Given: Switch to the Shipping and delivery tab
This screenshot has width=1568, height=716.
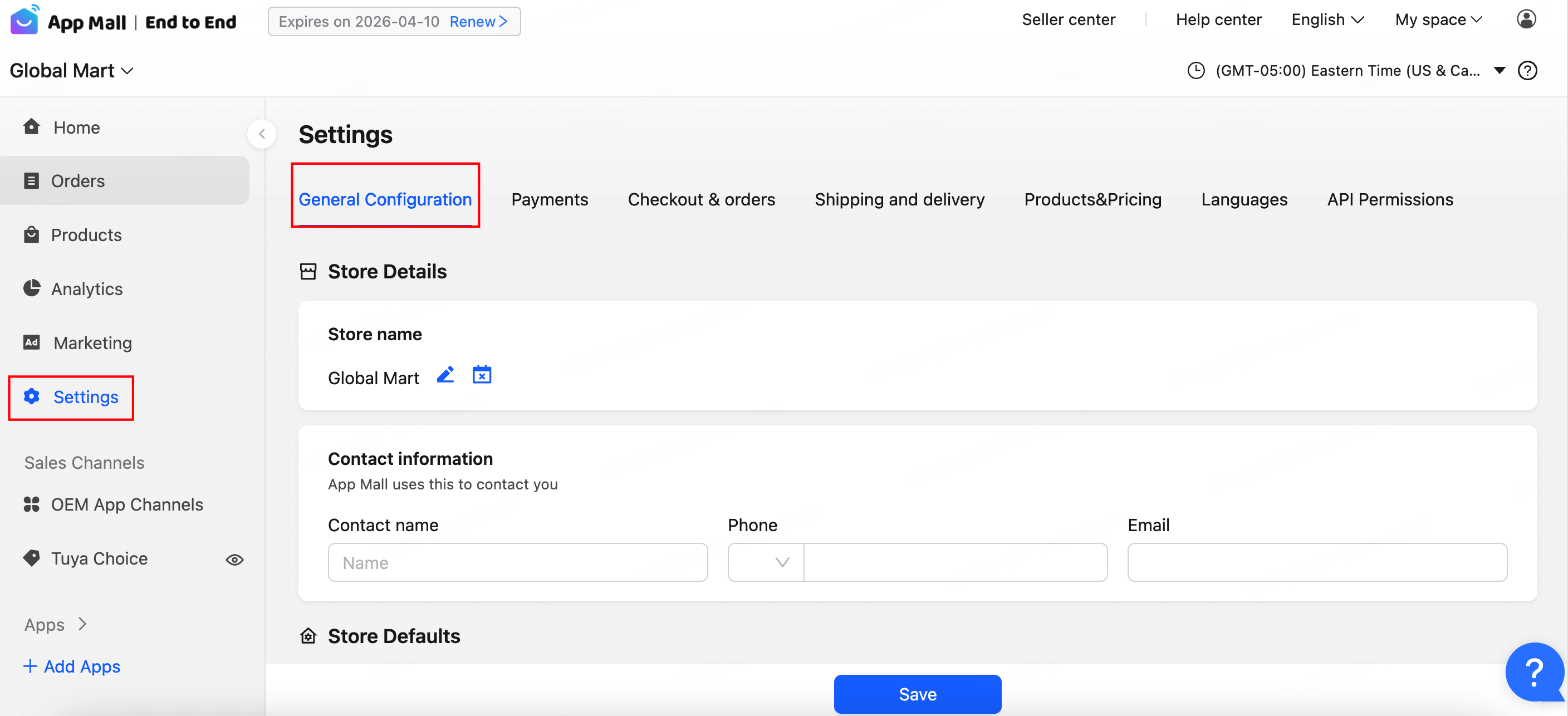Looking at the screenshot, I should [x=899, y=199].
